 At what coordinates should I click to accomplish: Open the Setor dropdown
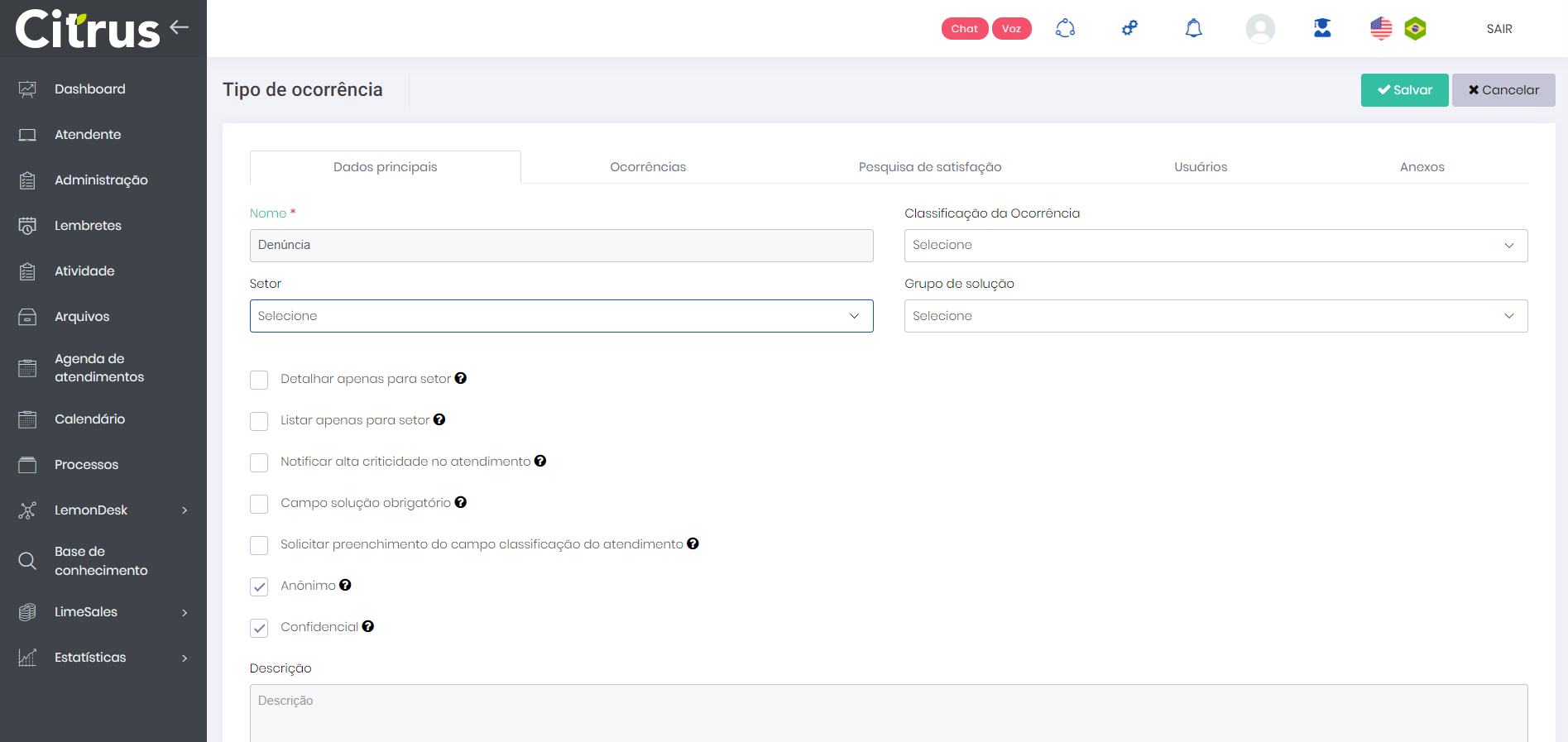pos(561,316)
